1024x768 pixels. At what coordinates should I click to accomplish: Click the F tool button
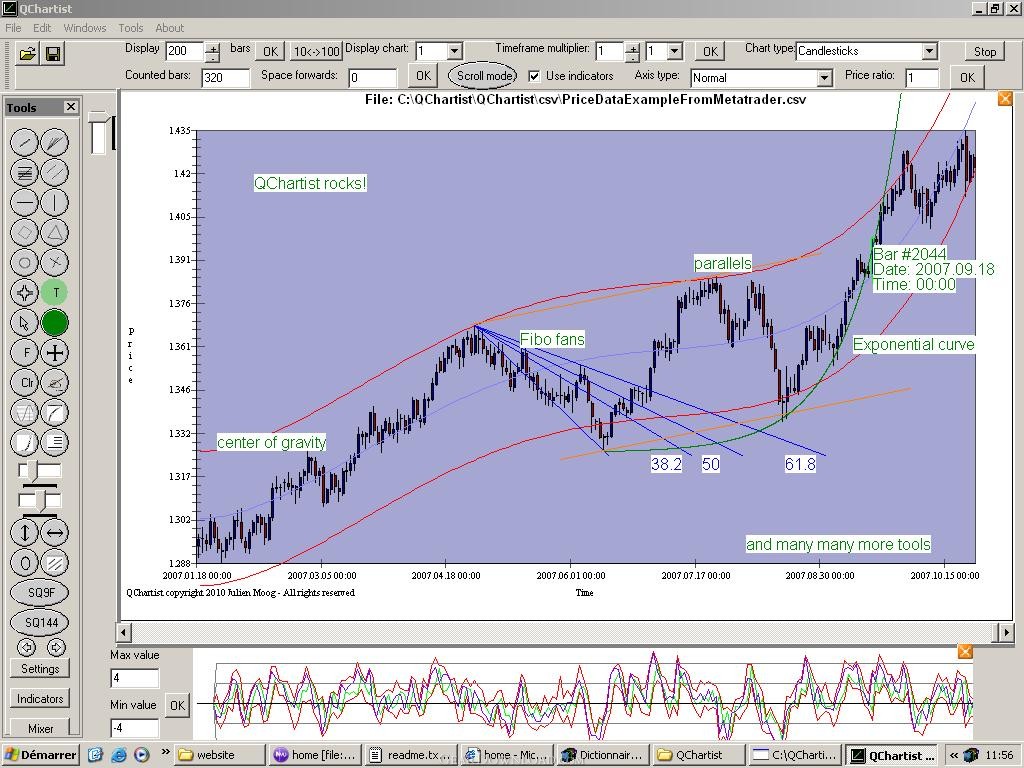tap(25, 353)
